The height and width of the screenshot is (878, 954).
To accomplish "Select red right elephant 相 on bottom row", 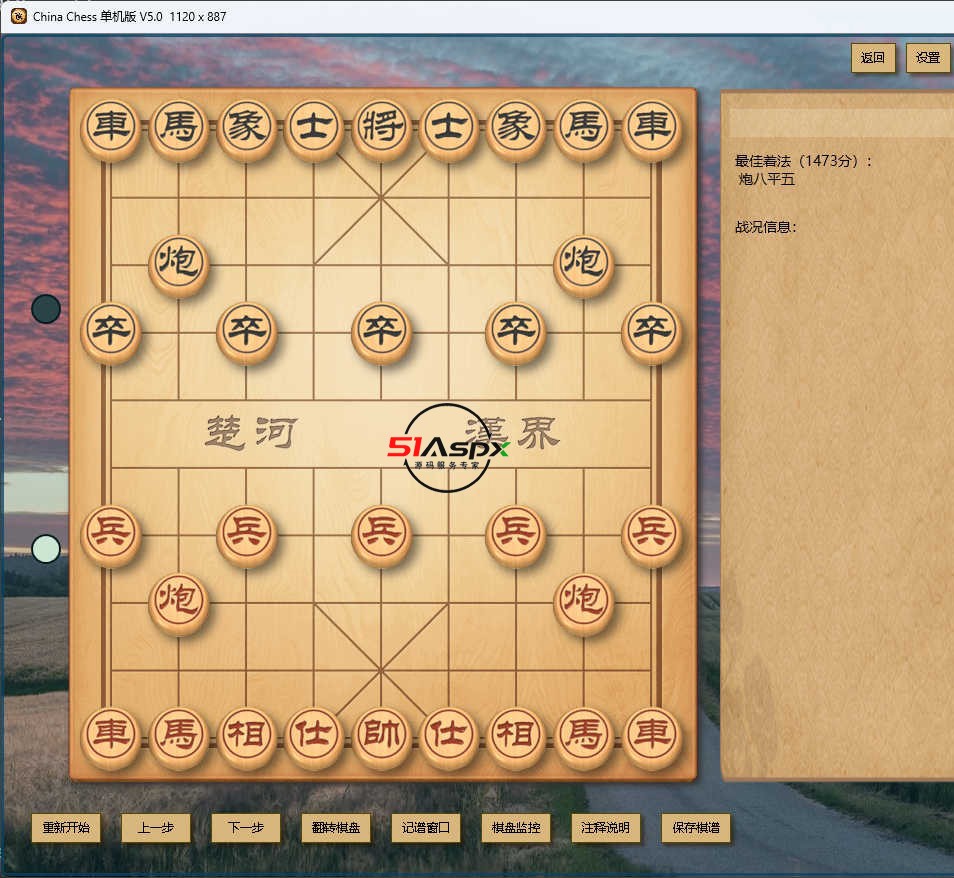I will coord(516,736).
